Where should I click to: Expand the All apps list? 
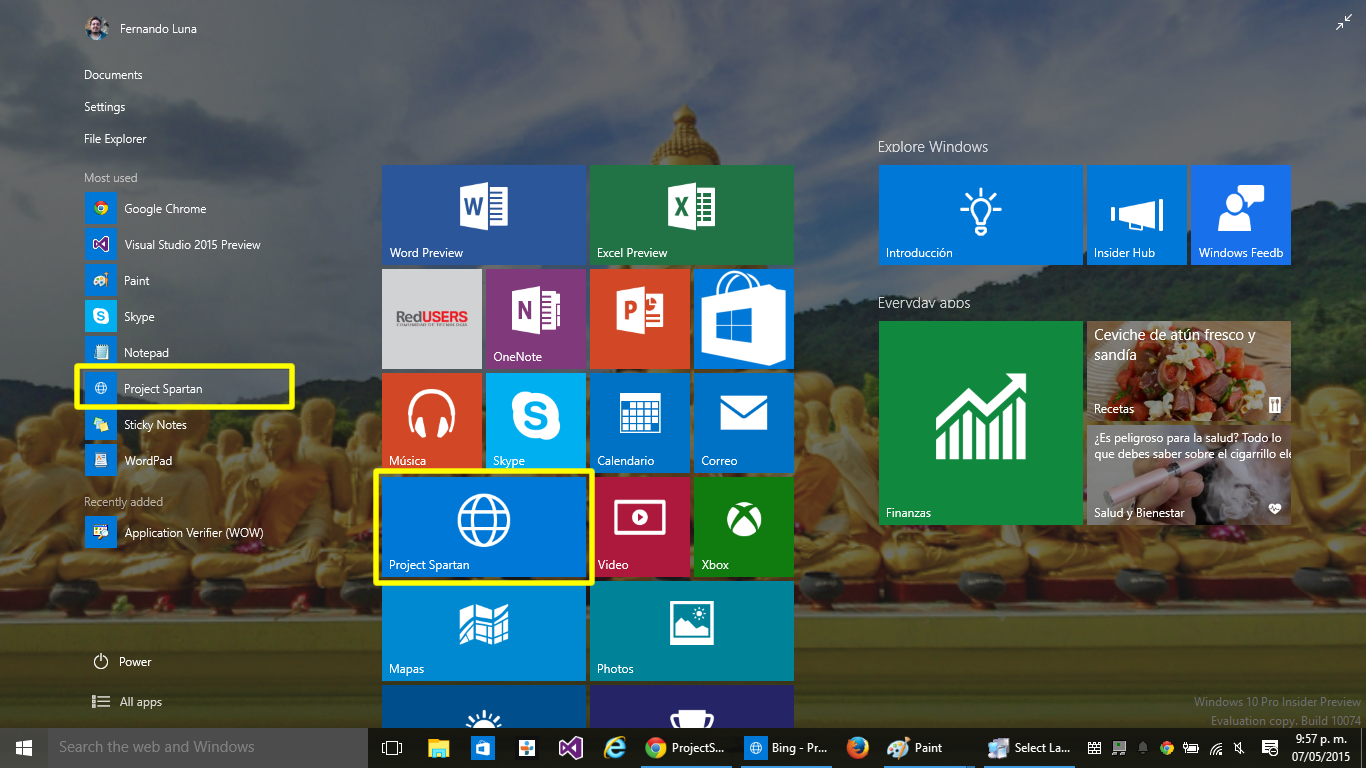click(127, 702)
